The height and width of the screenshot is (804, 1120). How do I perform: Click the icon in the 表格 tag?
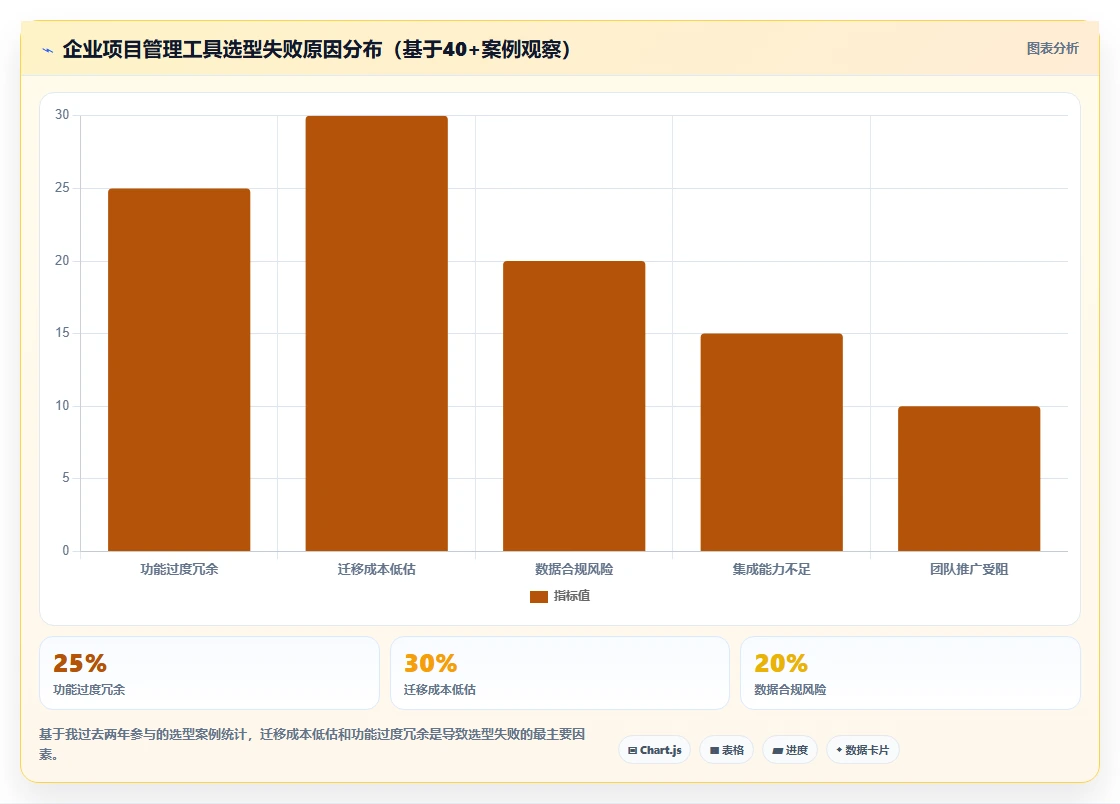pos(714,750)
